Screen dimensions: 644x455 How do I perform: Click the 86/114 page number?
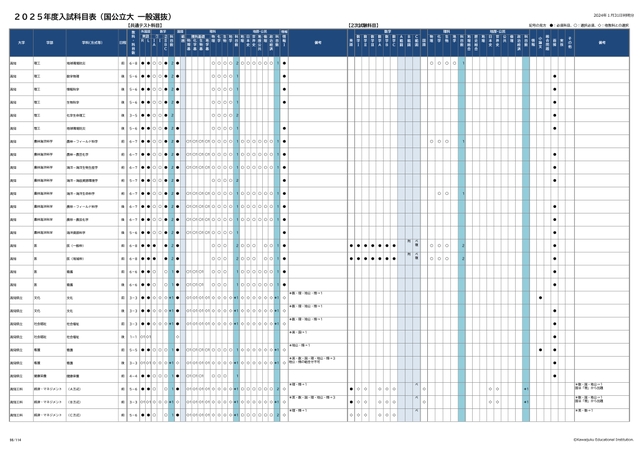(15, 438)
